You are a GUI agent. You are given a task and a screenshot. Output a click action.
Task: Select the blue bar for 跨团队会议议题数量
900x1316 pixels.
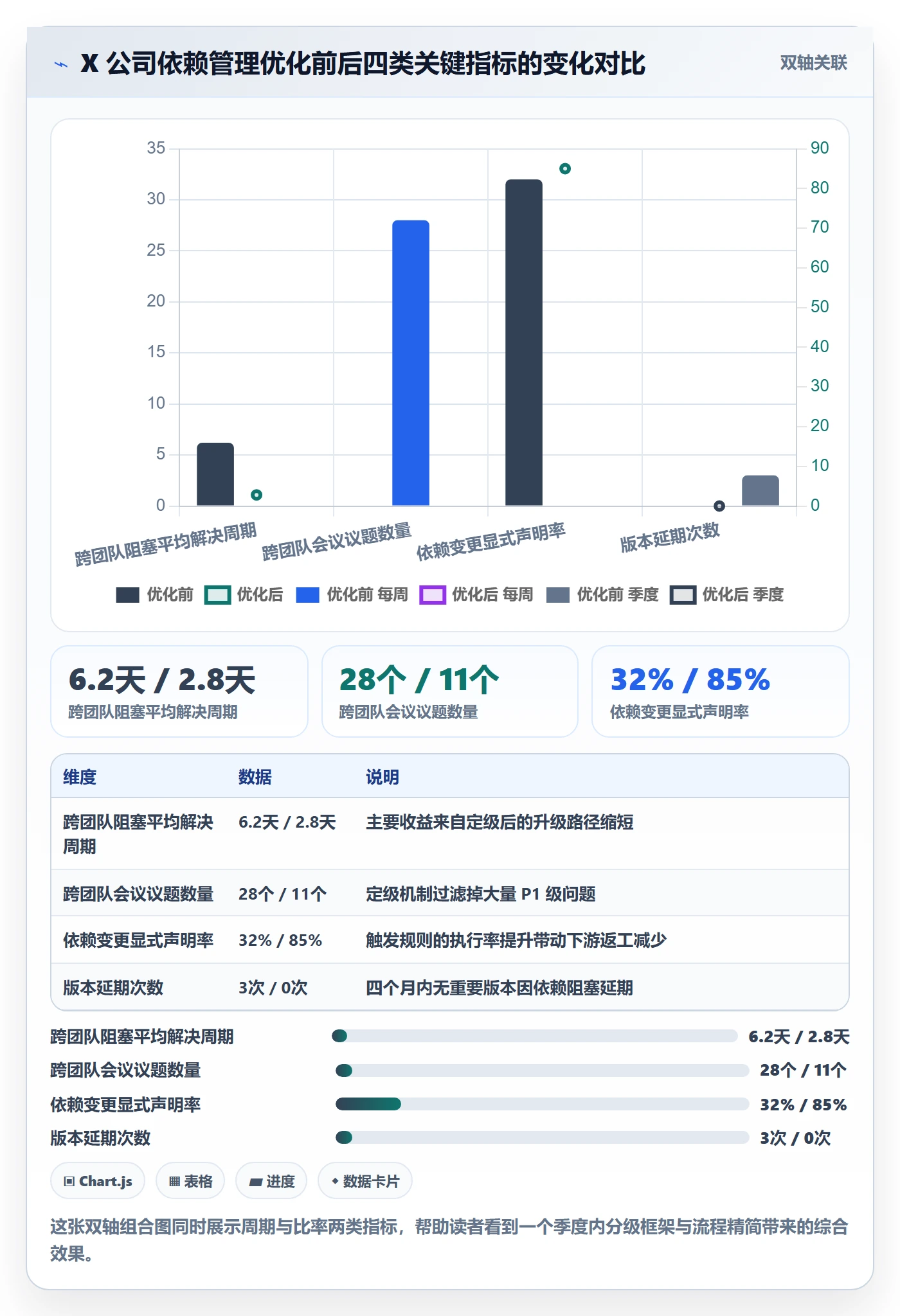tap(411, 363)
